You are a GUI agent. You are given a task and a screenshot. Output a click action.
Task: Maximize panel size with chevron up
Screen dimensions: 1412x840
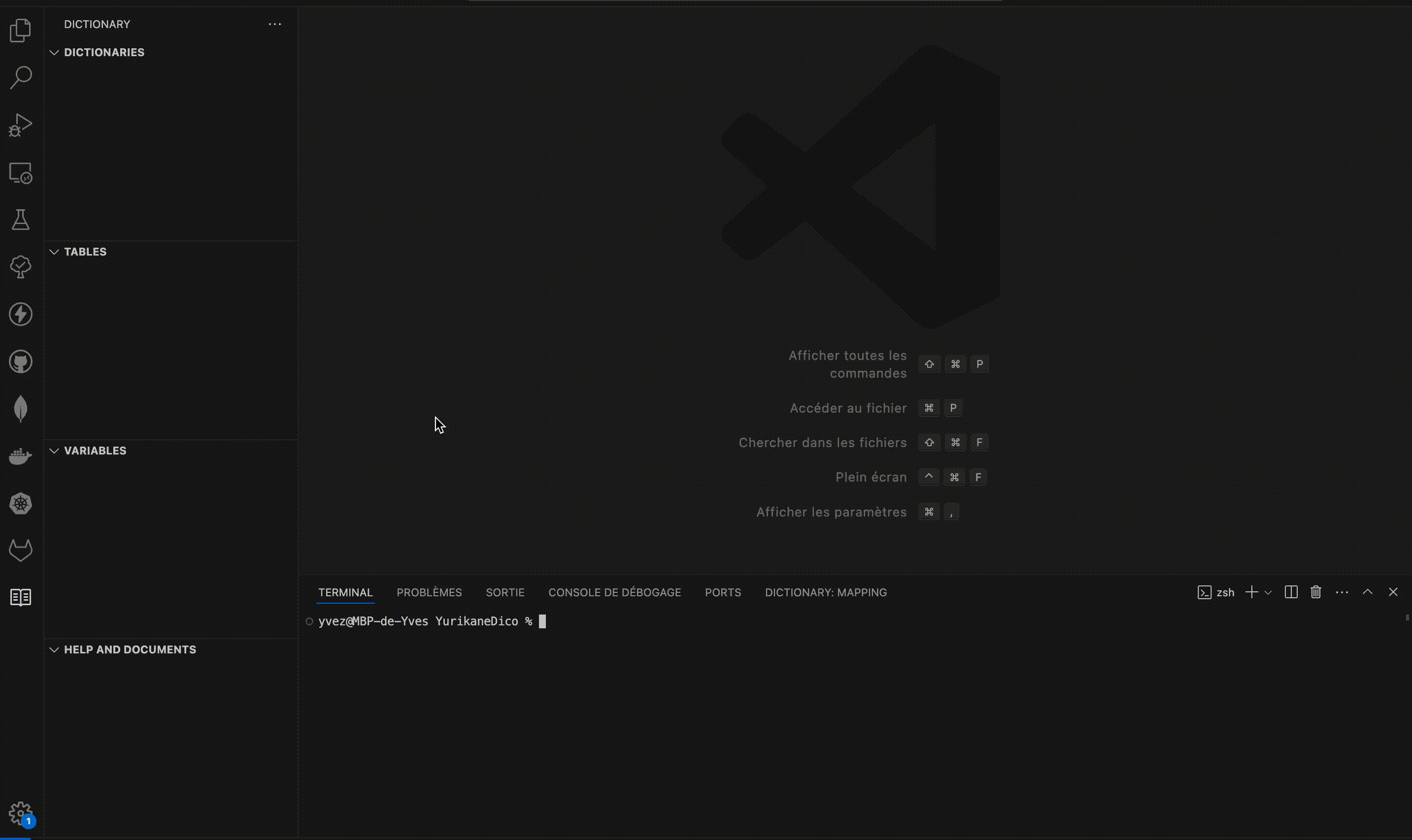click(x=1367, y=592)
